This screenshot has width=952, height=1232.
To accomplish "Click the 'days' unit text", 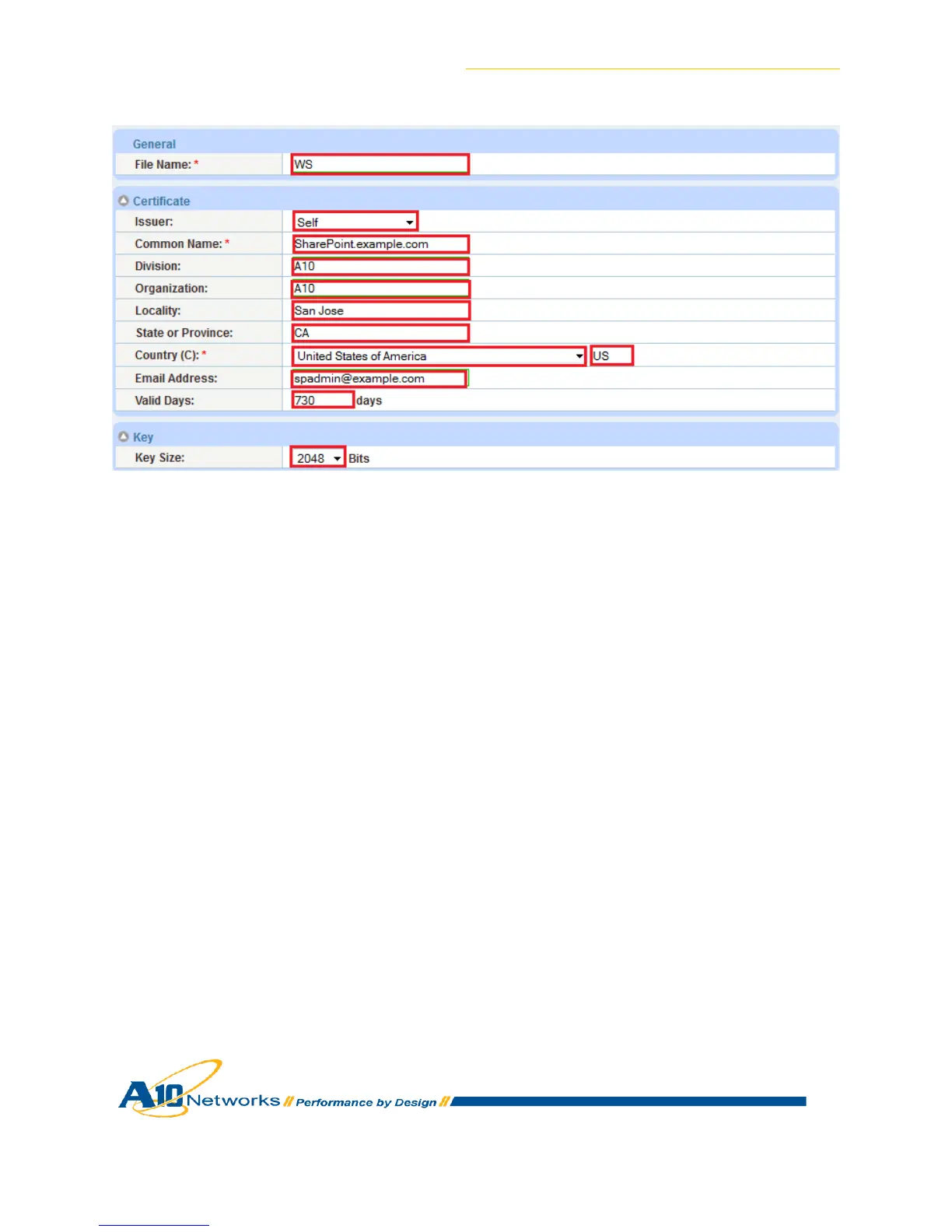I will (369, 401).
